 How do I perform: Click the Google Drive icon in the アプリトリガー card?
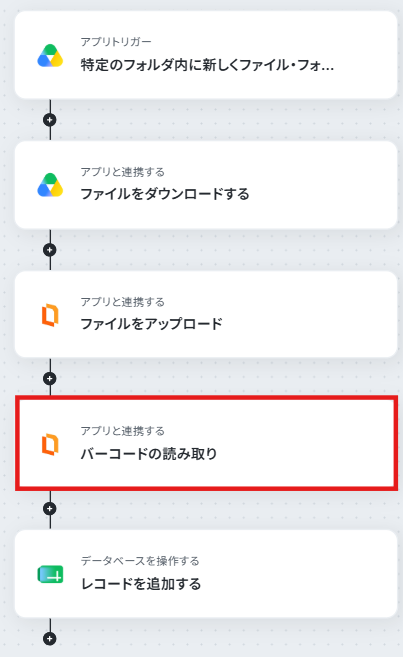click(x=50, y=56)
